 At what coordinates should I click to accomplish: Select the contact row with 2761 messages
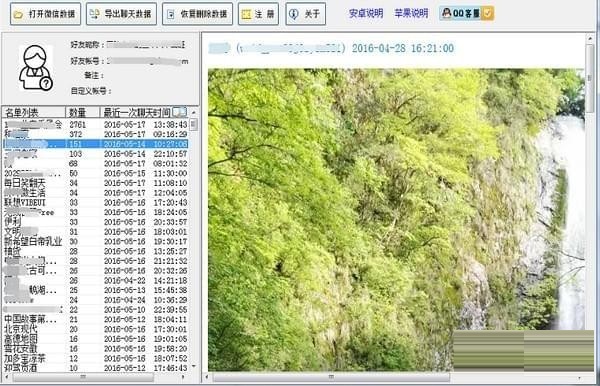(x=96, y=124)
